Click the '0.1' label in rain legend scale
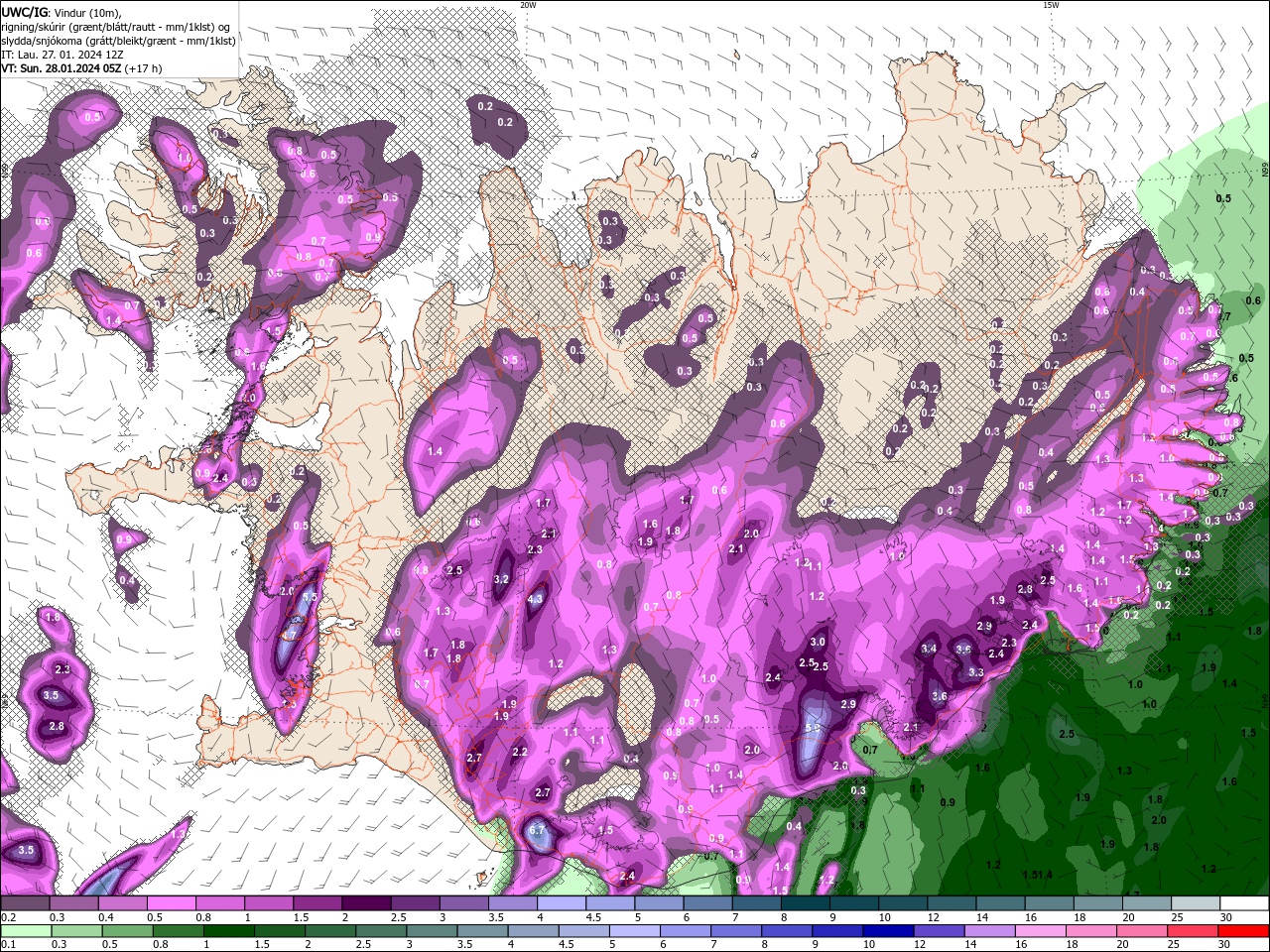 pos(8,945)
